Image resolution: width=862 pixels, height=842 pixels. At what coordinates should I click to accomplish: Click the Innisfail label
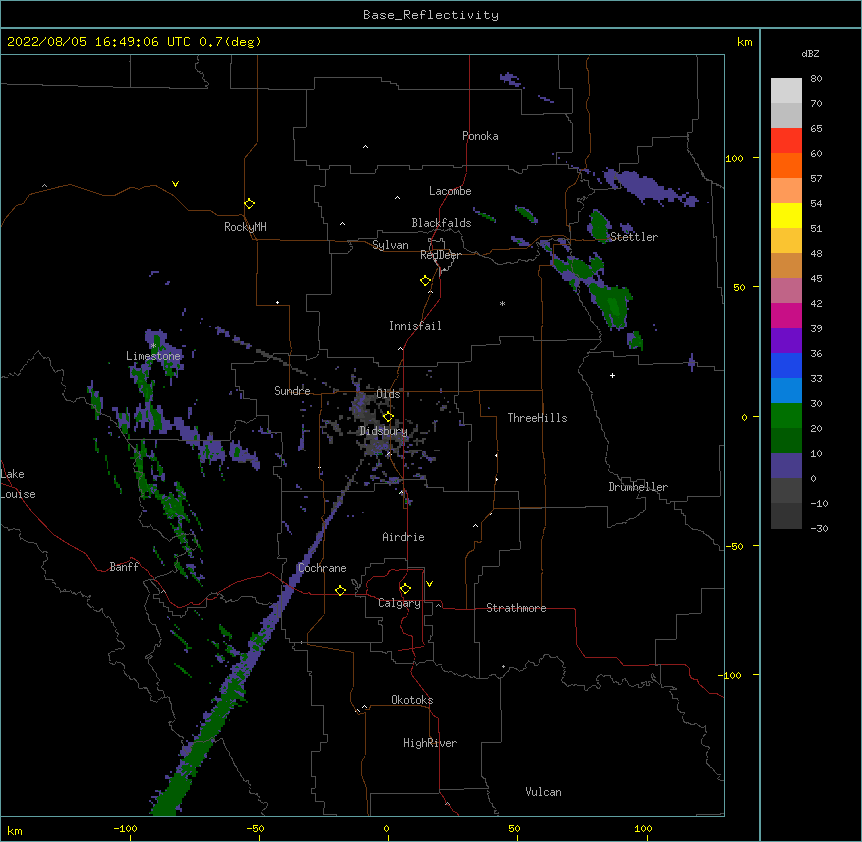(415, 326)
